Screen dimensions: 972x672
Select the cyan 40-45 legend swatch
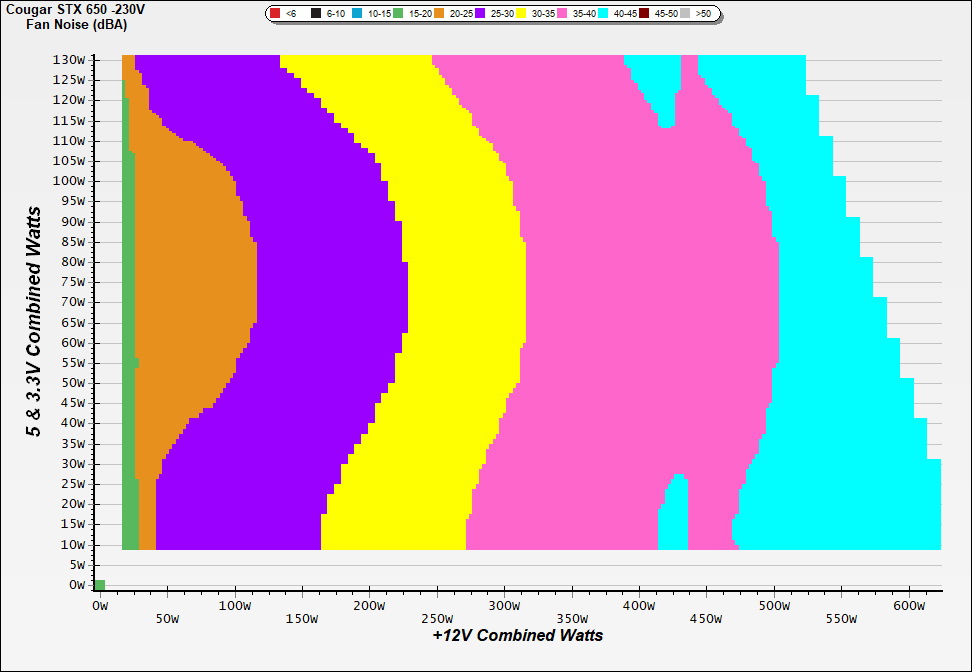coord(602,14)
